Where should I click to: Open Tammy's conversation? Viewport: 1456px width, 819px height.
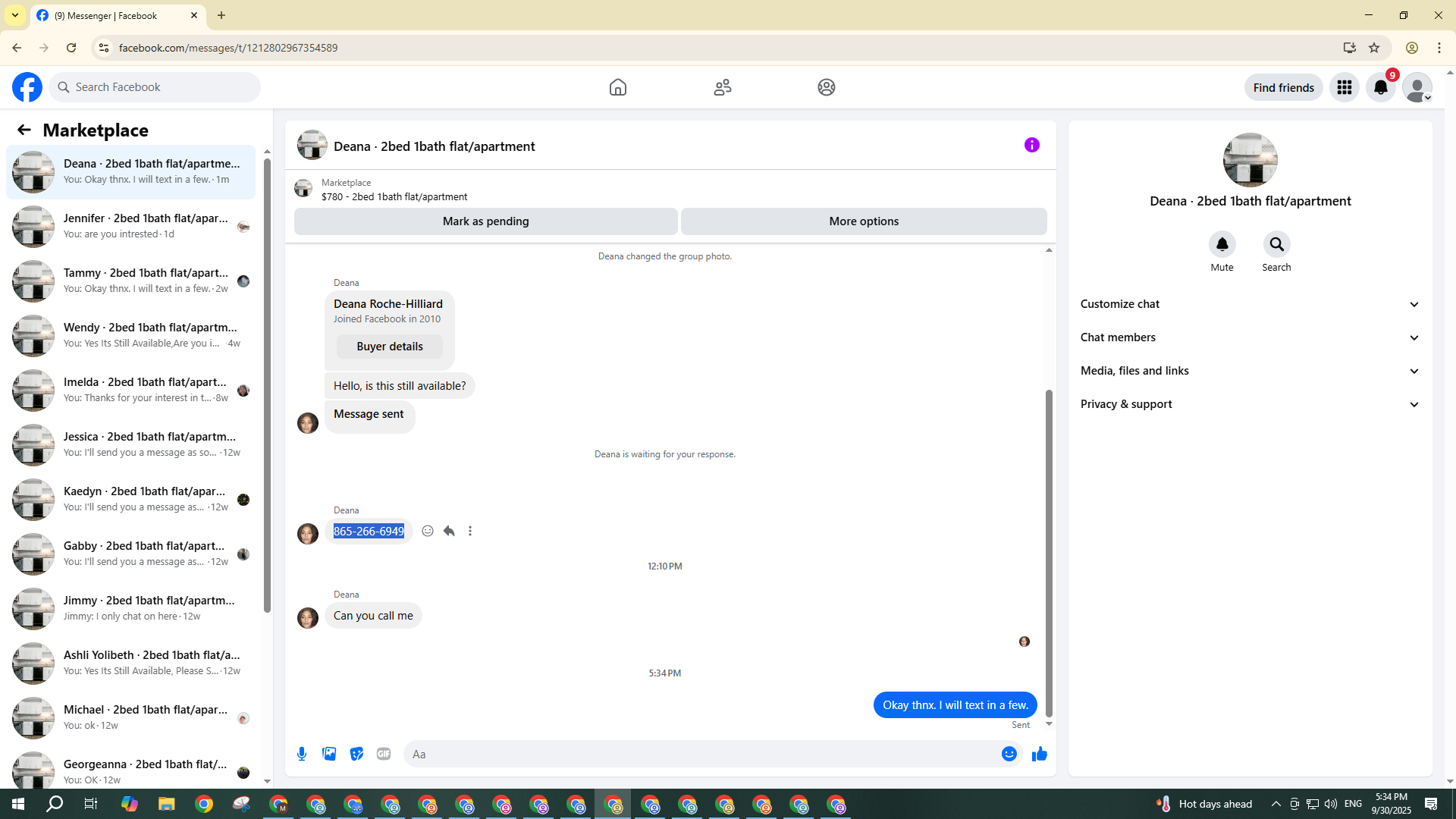[130, 281]
